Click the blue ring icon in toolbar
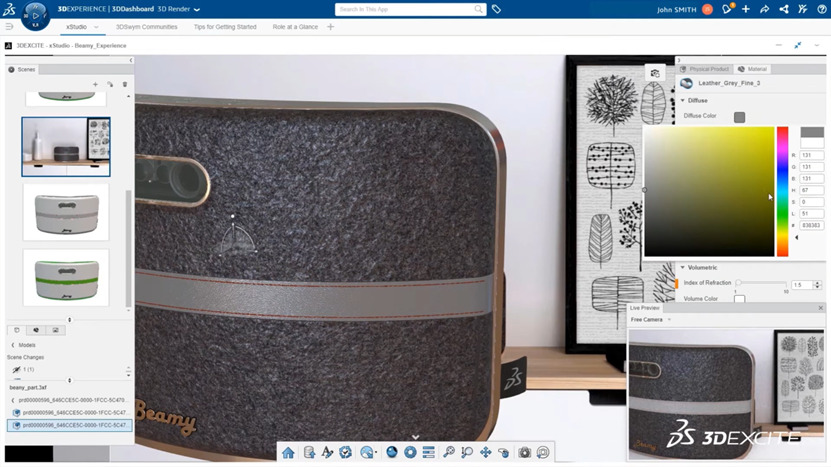831x467 pixels. (x=410, y=452)
